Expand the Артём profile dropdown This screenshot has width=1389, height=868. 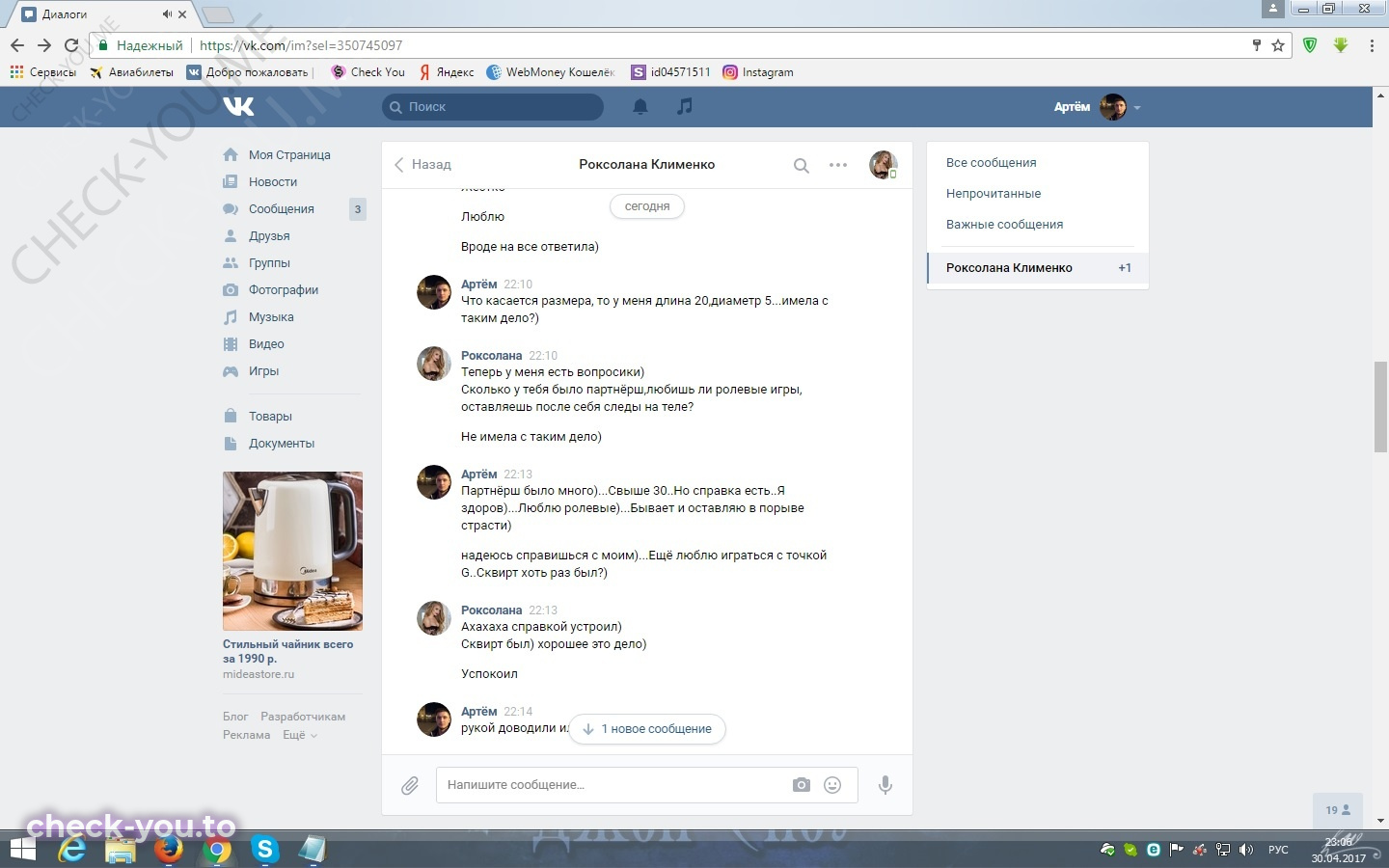coord(1097,107)
